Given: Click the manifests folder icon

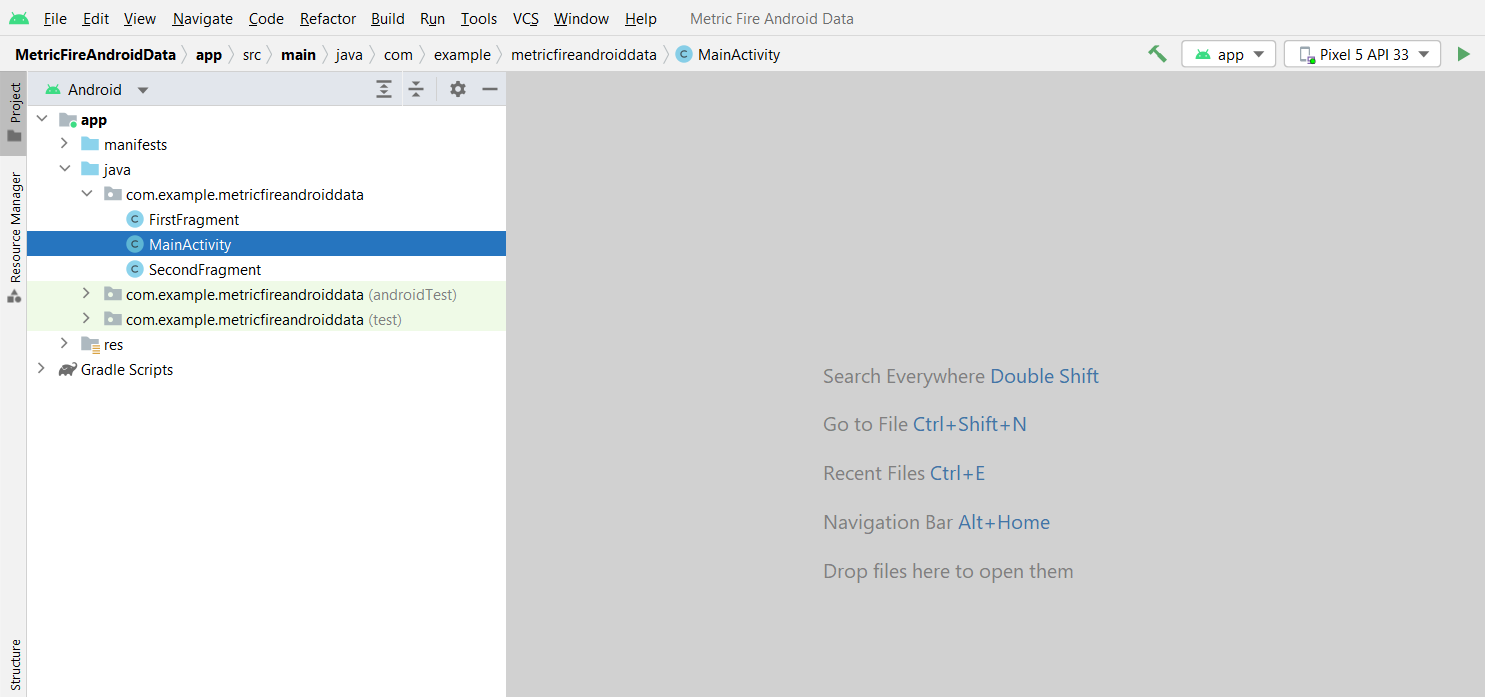Looking at the screenshot, I should pos(90,144).
